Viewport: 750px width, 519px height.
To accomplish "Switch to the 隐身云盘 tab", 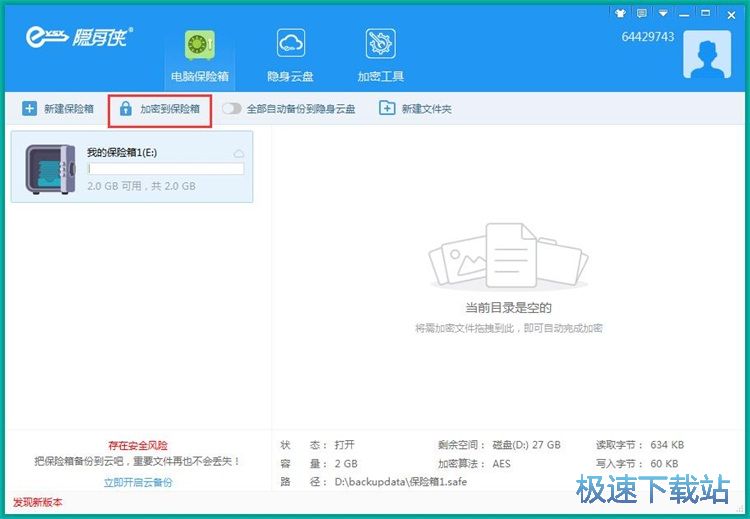I will pos(290,56).
